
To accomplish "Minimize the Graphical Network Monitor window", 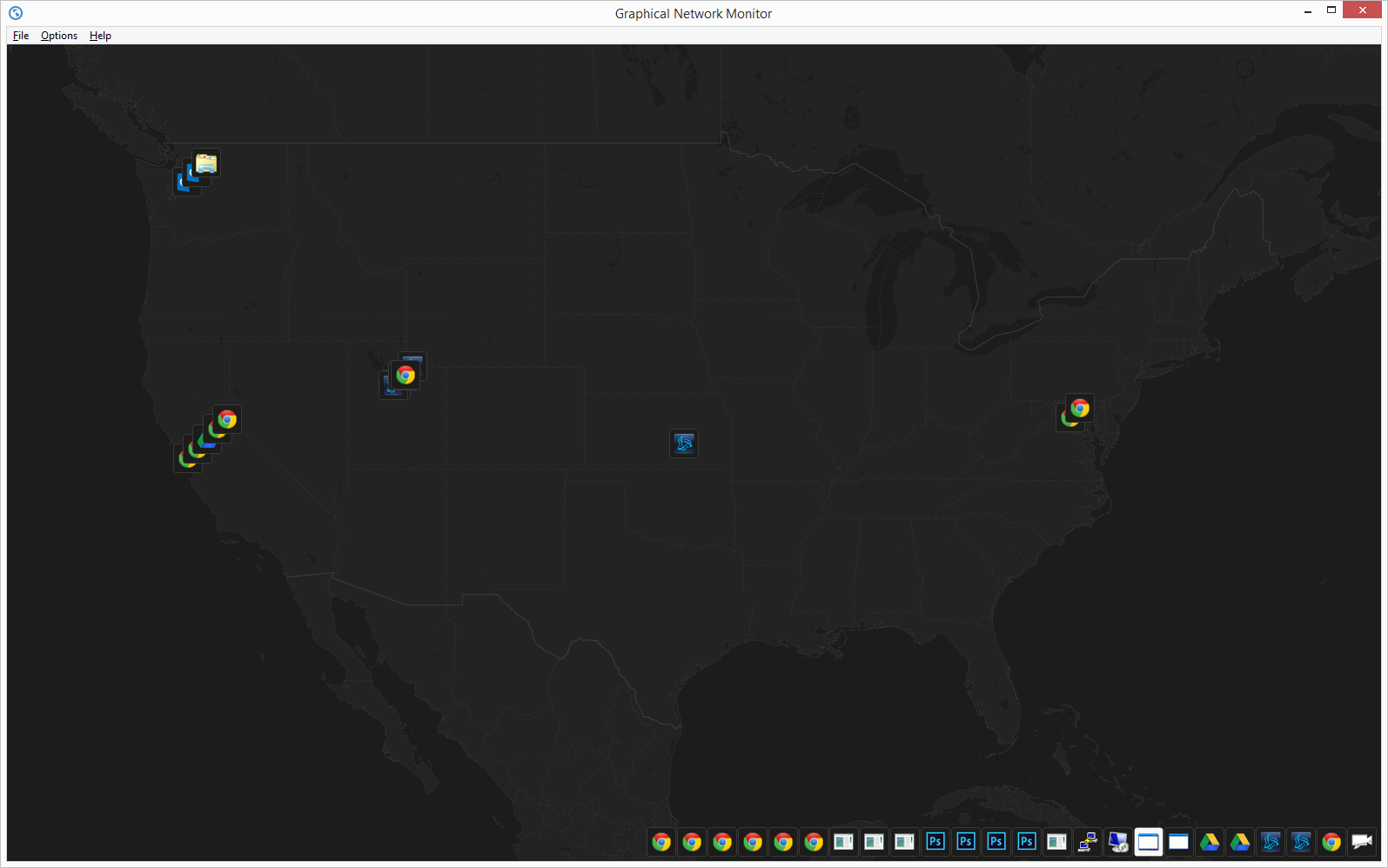I will click(x=1308, y=10).
